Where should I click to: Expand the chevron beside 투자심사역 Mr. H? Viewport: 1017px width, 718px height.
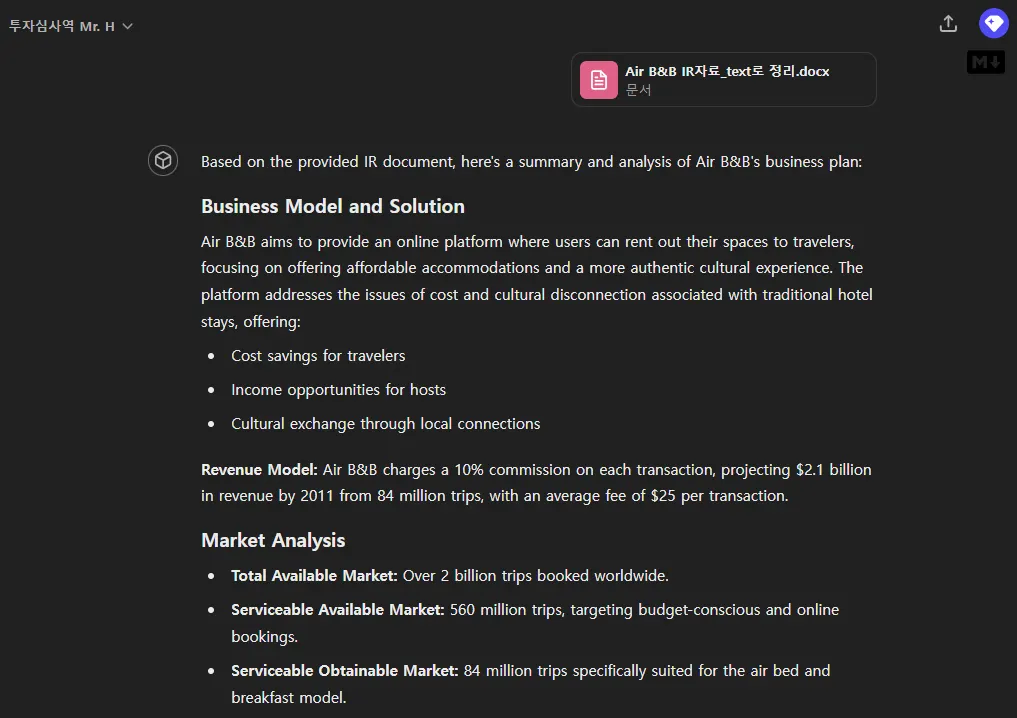click(128, 26)
